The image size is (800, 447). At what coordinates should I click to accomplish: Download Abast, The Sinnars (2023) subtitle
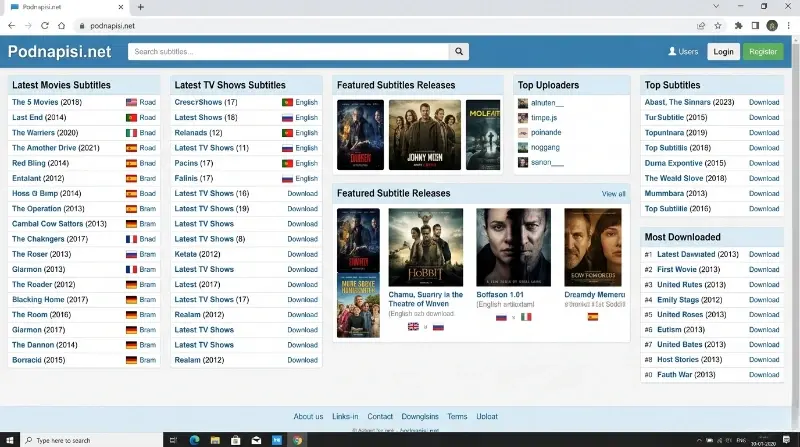(x=764, y=102)
